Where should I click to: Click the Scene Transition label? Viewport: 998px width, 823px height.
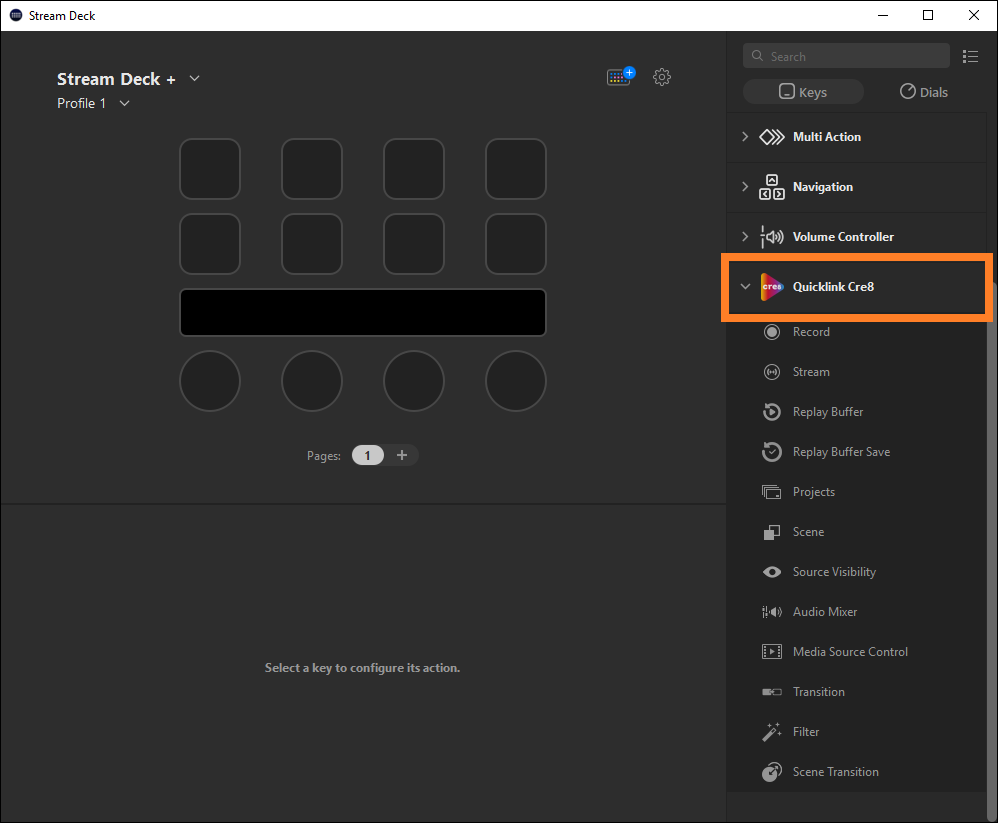[836, 772]
